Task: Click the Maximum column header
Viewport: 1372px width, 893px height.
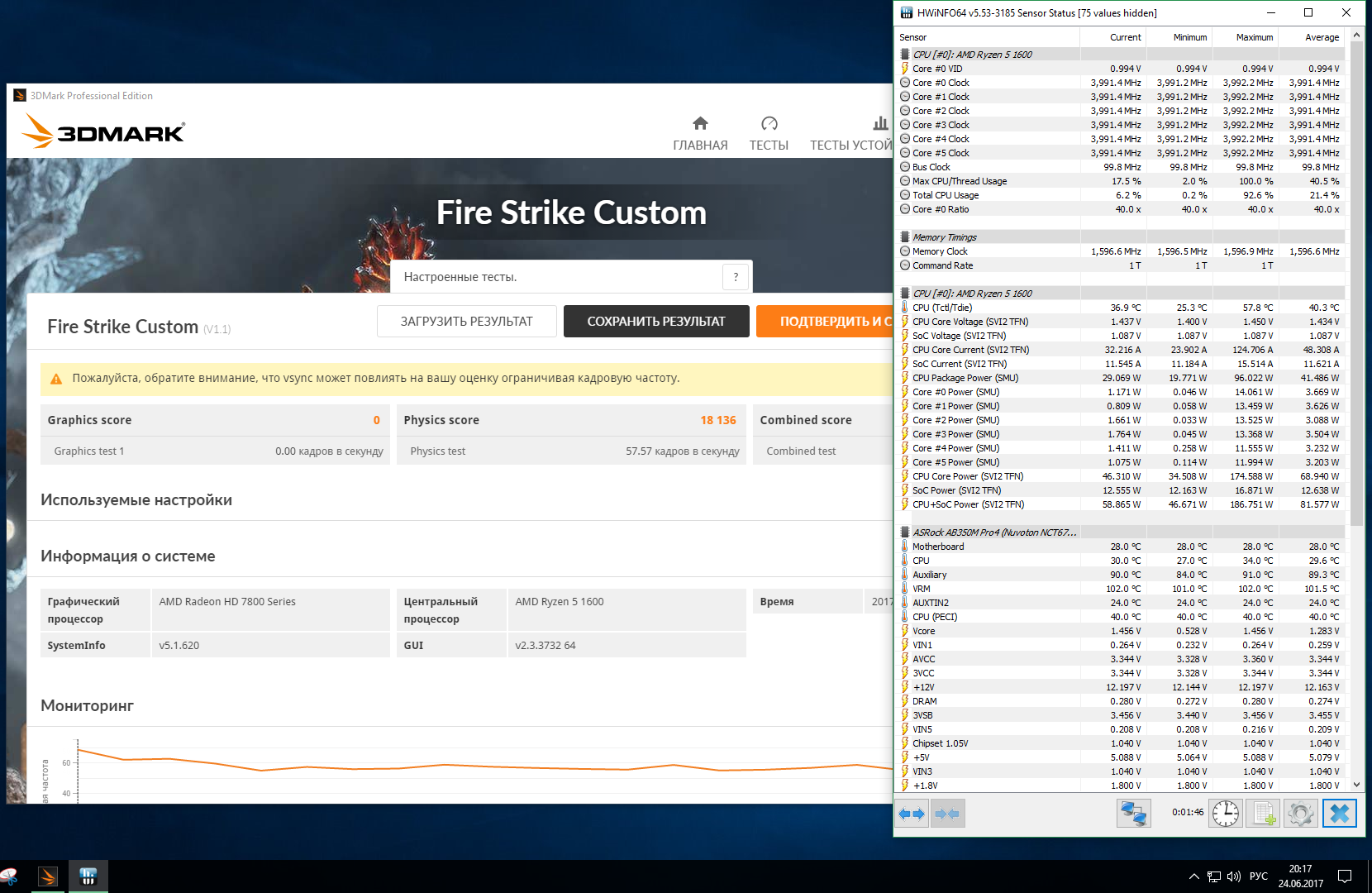Action: pos(1245,37)
